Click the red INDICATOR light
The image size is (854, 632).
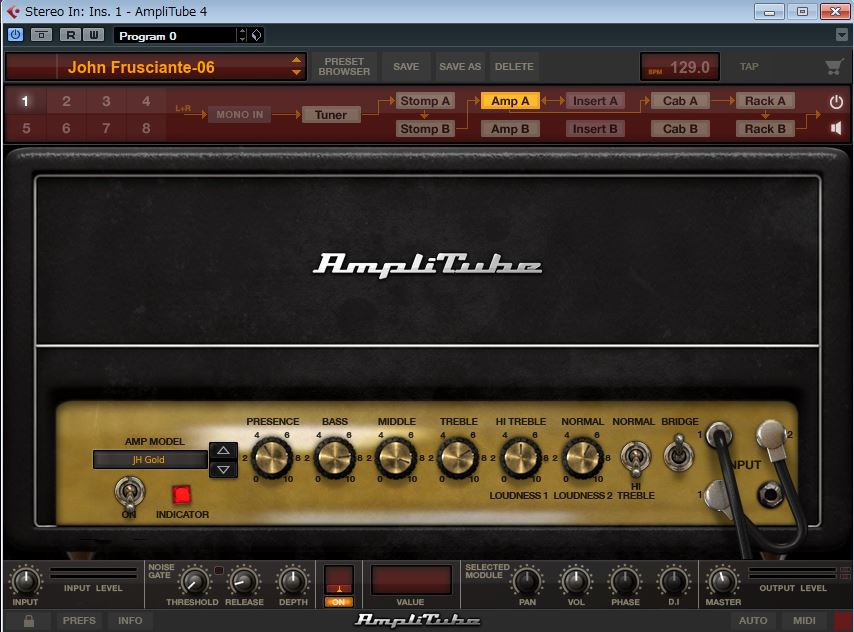coord(181,494)
